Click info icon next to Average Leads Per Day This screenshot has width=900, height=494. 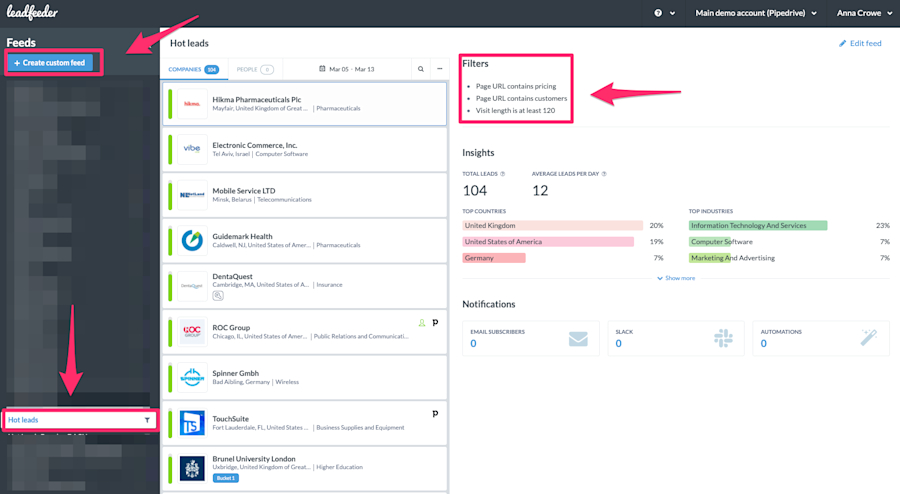604,174
